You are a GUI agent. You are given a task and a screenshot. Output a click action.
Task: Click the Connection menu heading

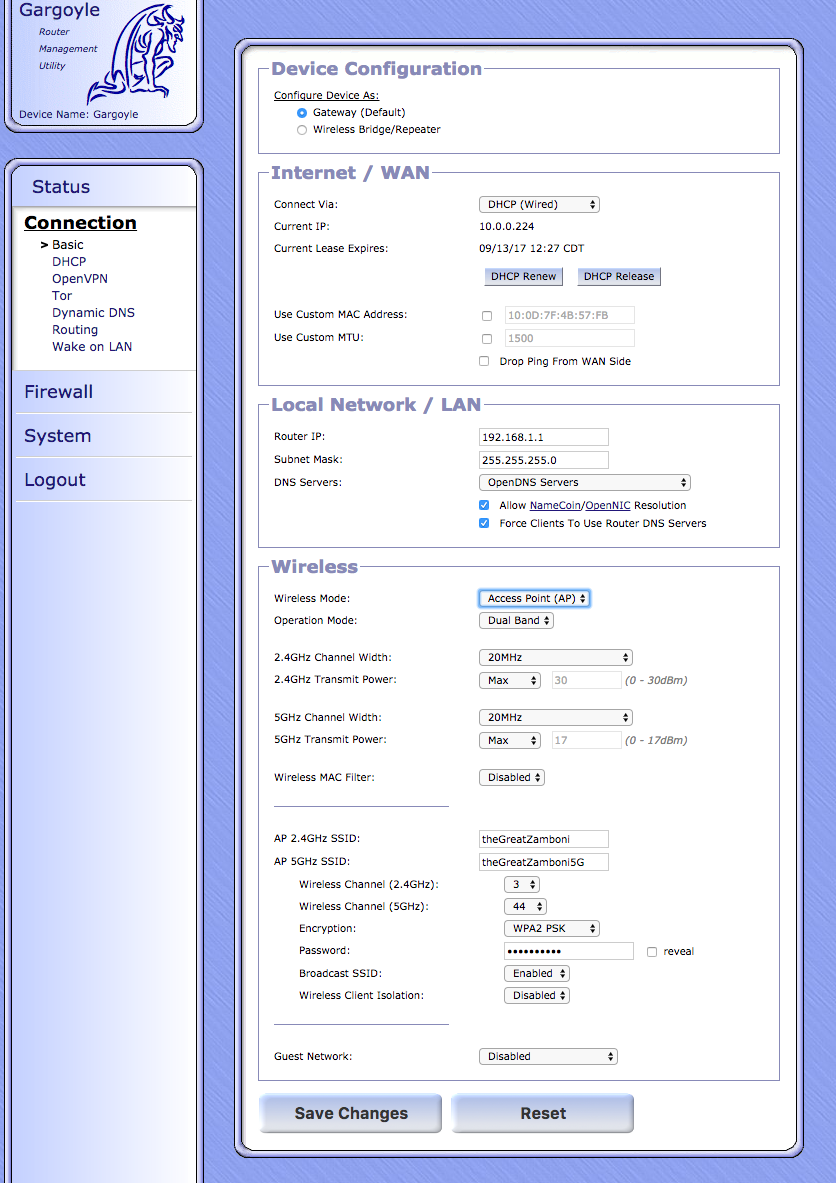(80, 223)
